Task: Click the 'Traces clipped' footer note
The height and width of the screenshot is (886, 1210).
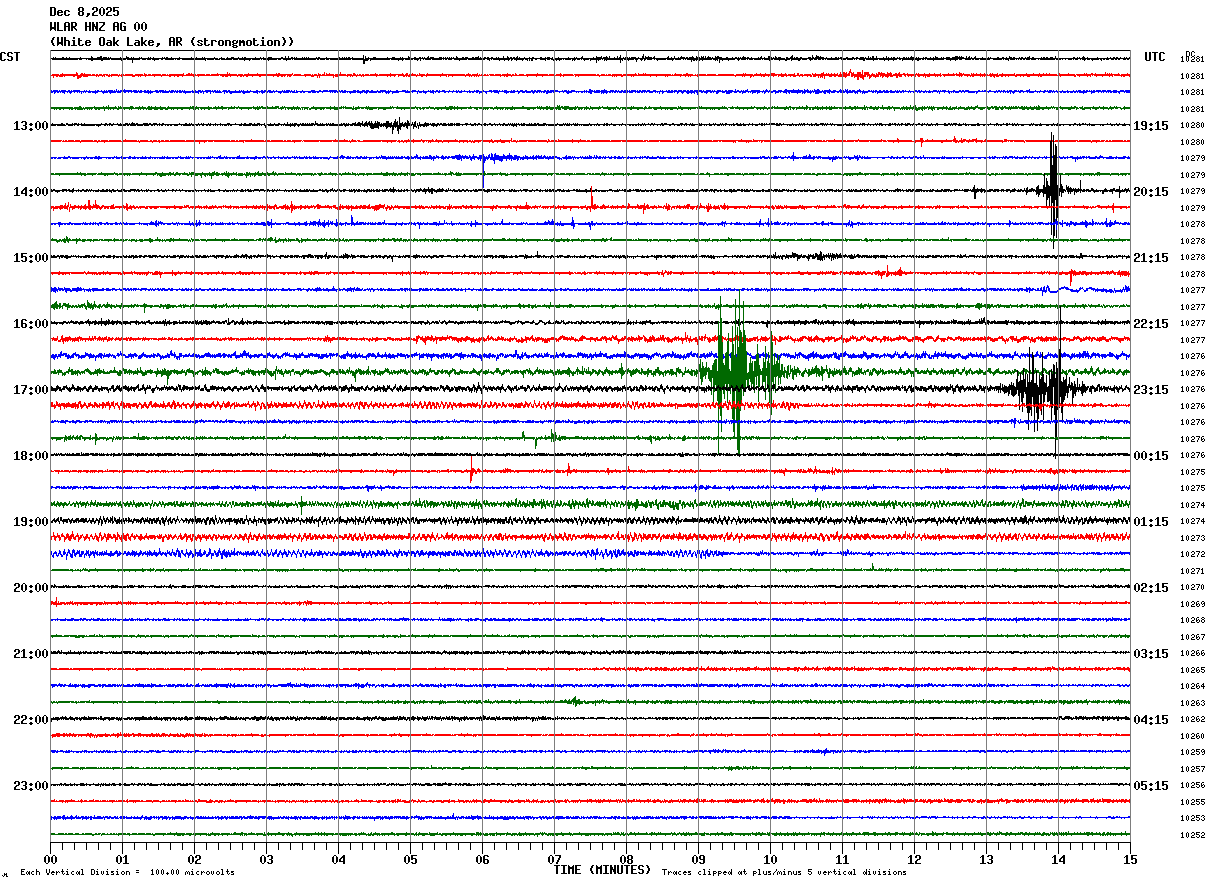Action: coord(784,872)
